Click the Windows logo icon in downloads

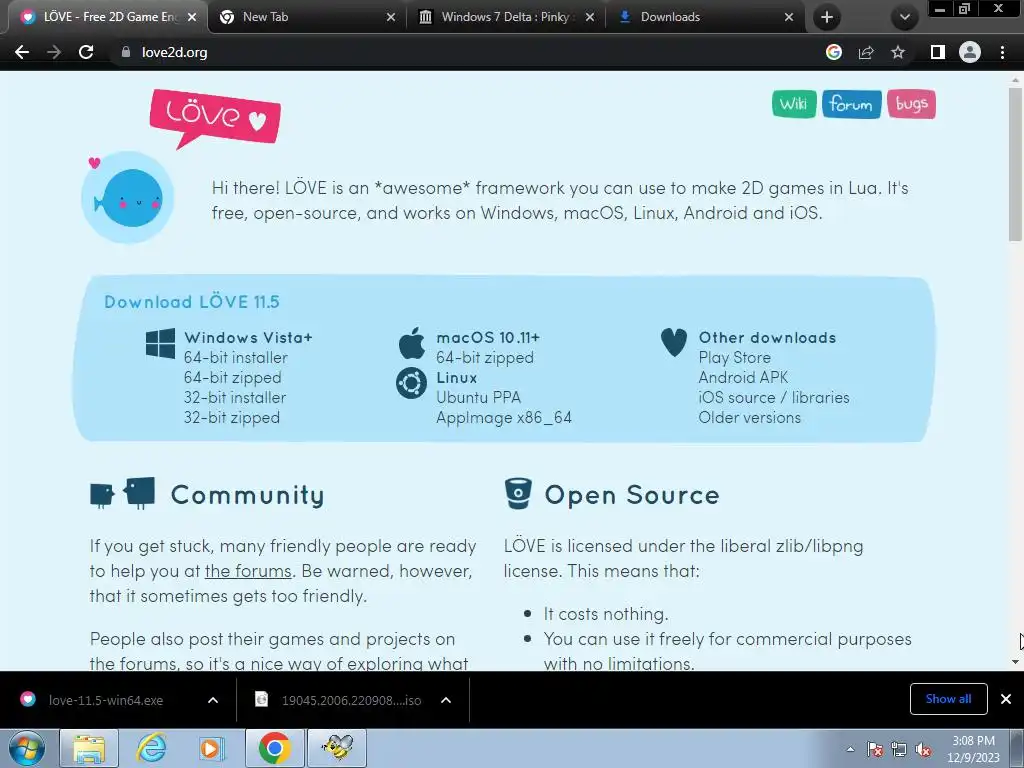[161, 344]
